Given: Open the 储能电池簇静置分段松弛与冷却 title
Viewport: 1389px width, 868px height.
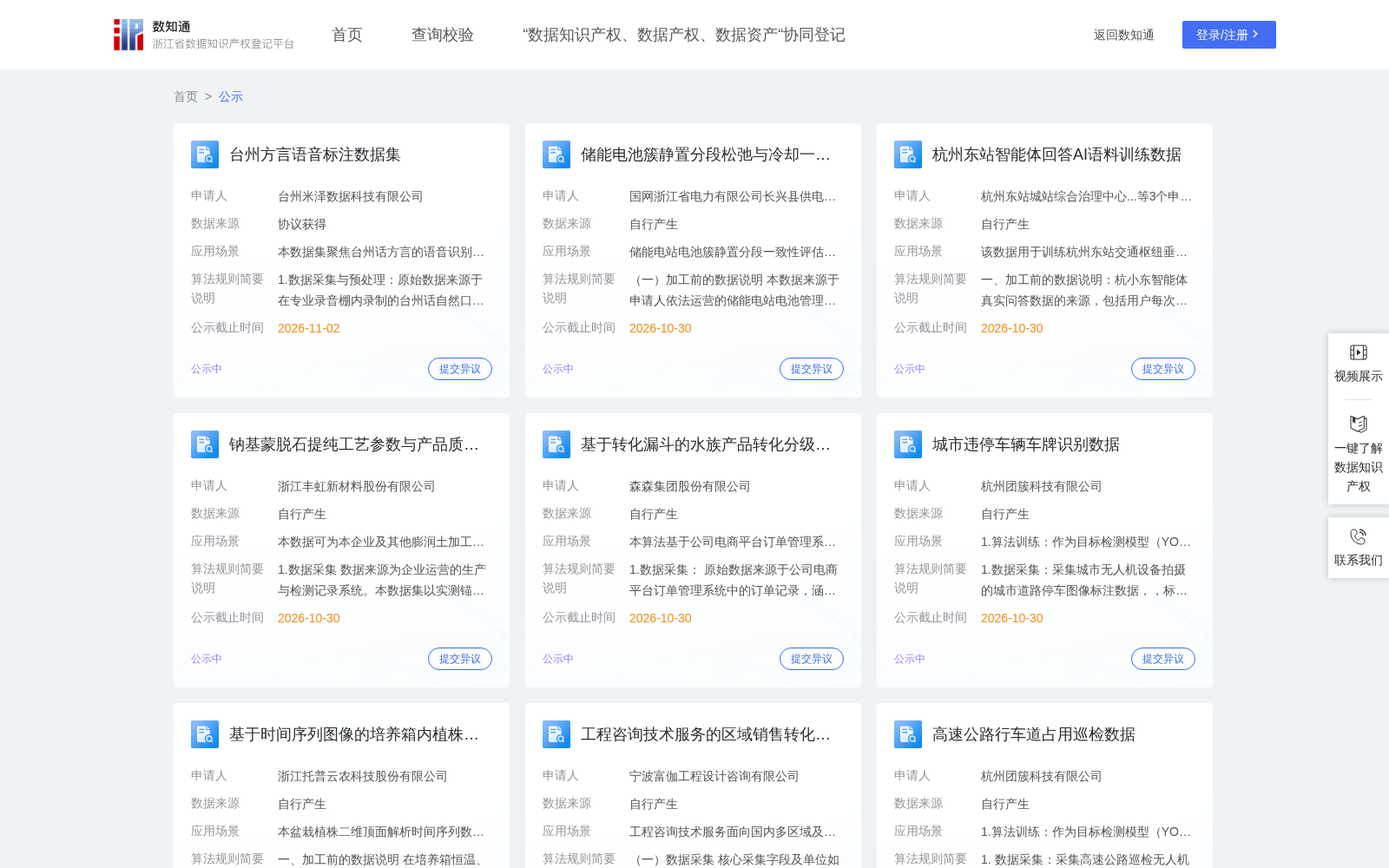Looking at the screenshot, I should 706,155.
